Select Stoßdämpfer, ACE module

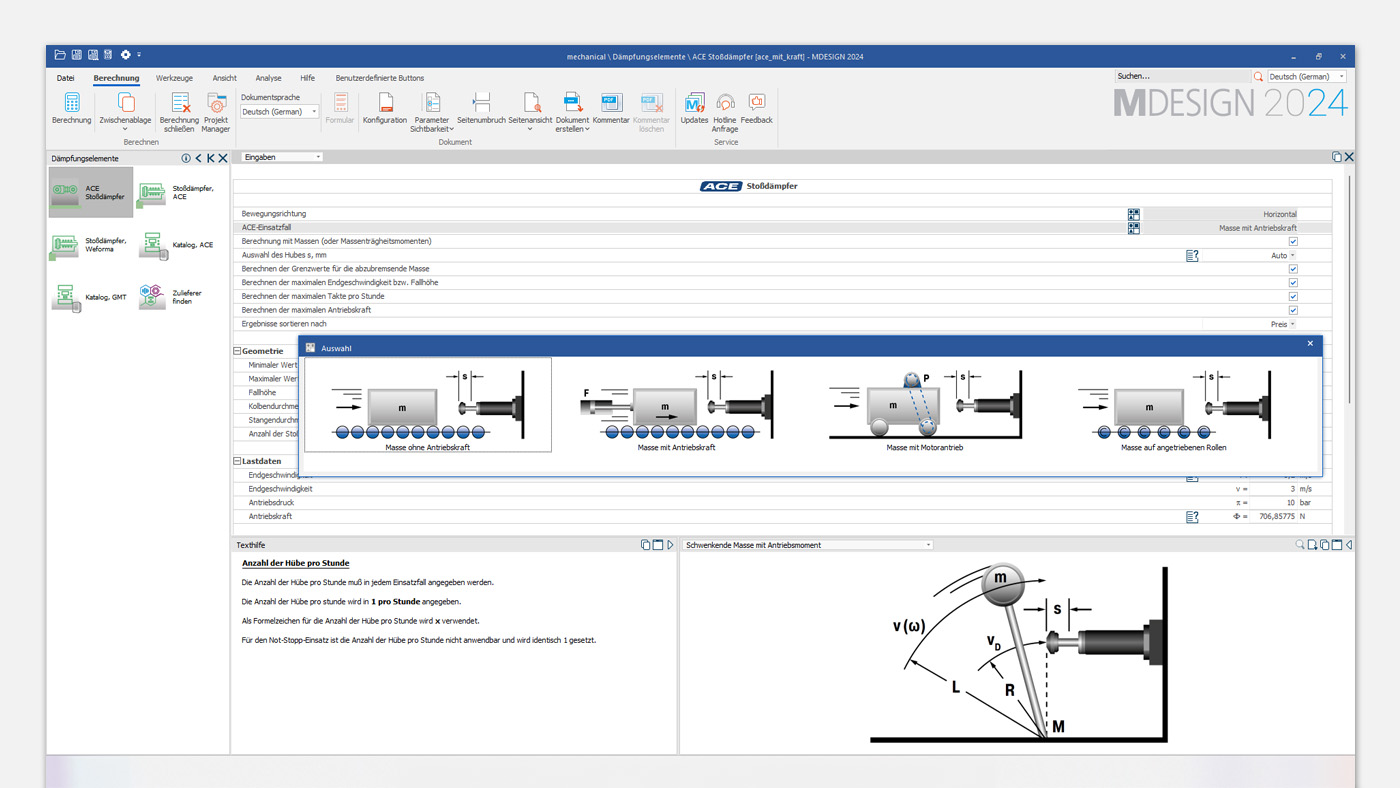(178, 193)
